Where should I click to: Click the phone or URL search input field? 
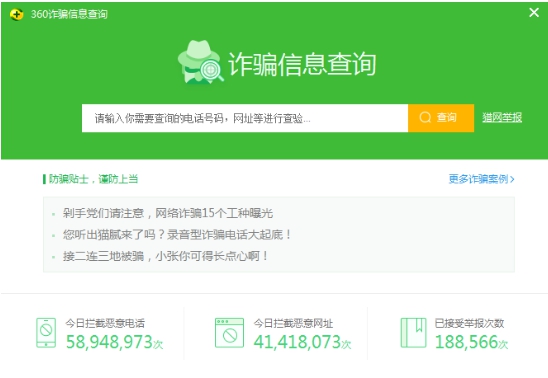pos(245,118)
